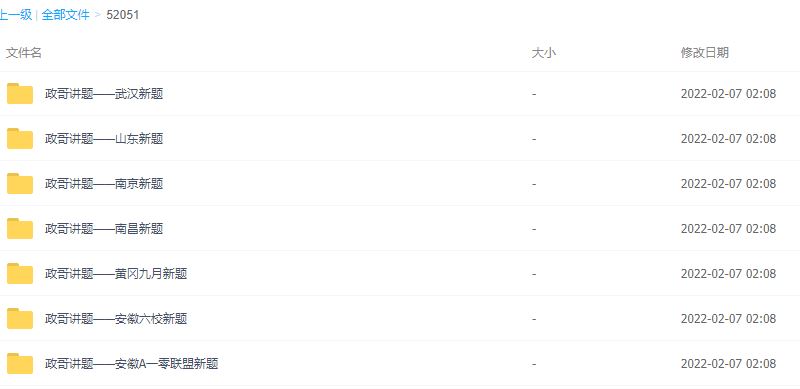Sort by 修改日期 column header
800x389 pixels.
[705, 53]
